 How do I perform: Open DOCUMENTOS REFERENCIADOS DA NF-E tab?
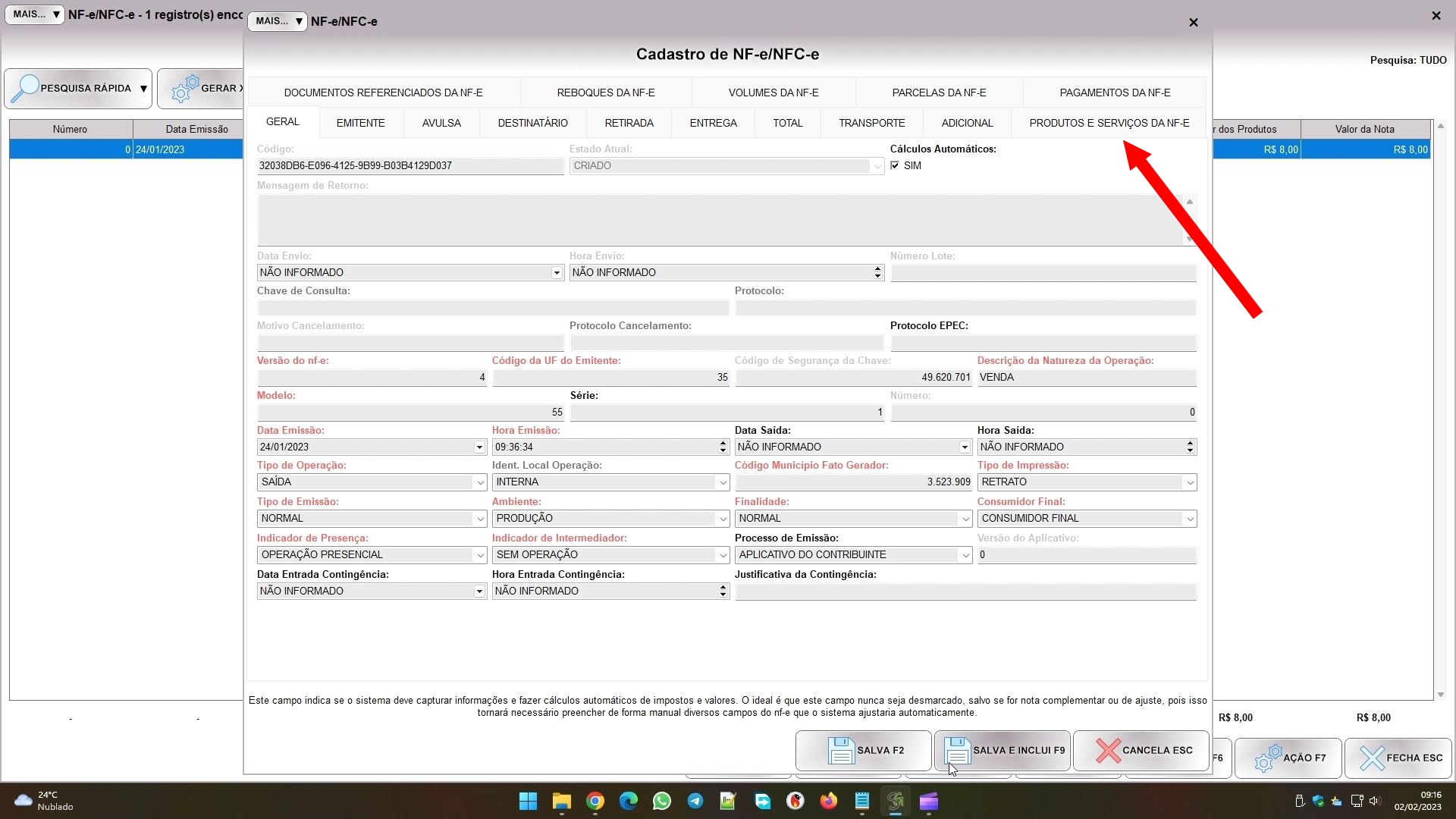click(x=383, y=93)
